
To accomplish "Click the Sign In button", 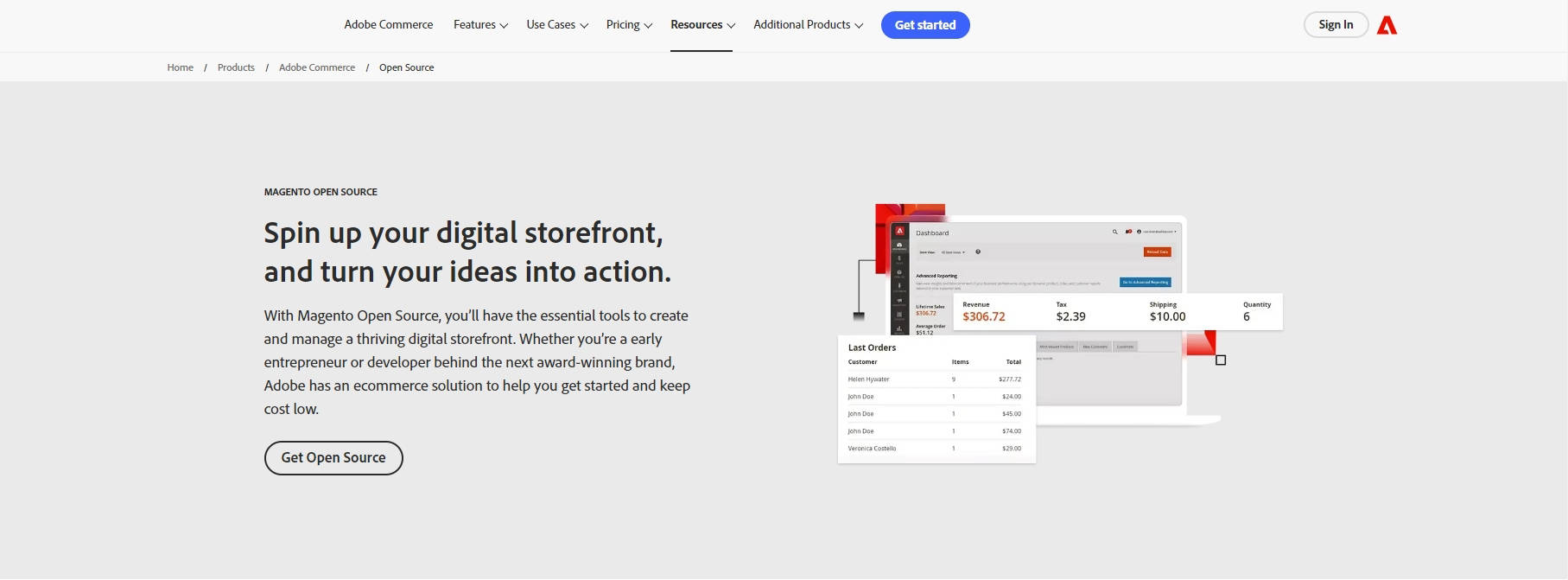I will (x=1335, y=25).
